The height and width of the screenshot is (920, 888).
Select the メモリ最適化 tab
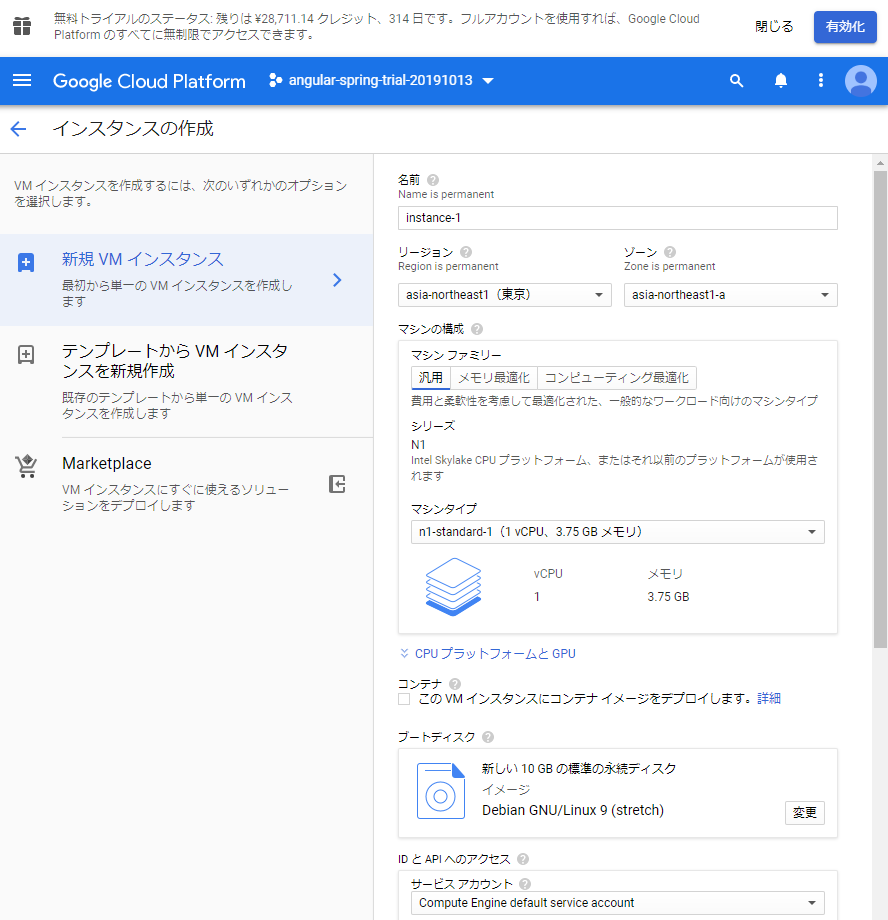click(494, 377)
